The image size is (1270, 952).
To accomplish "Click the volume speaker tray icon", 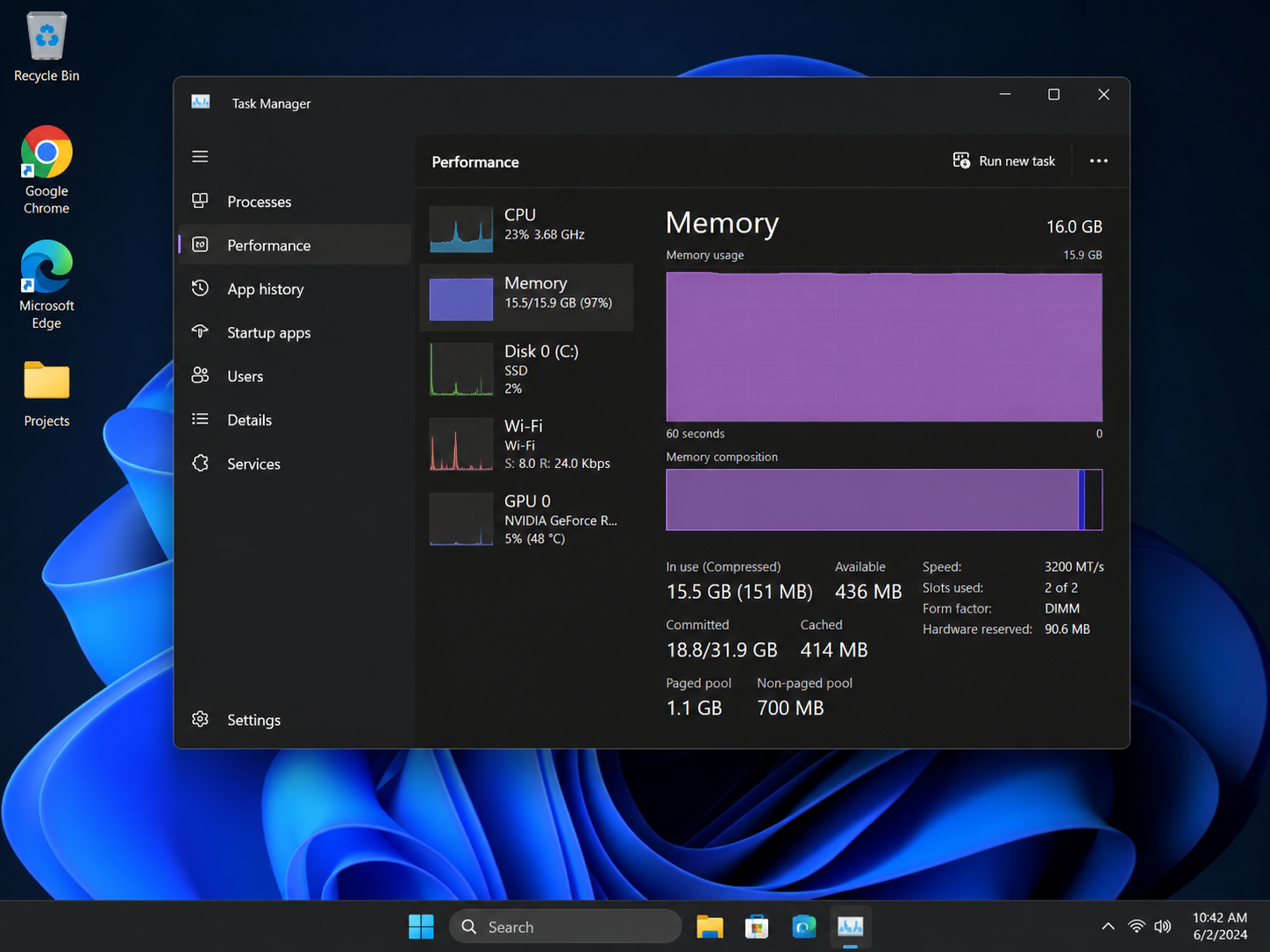I will pyautogui.click(x=1163, y=927).
